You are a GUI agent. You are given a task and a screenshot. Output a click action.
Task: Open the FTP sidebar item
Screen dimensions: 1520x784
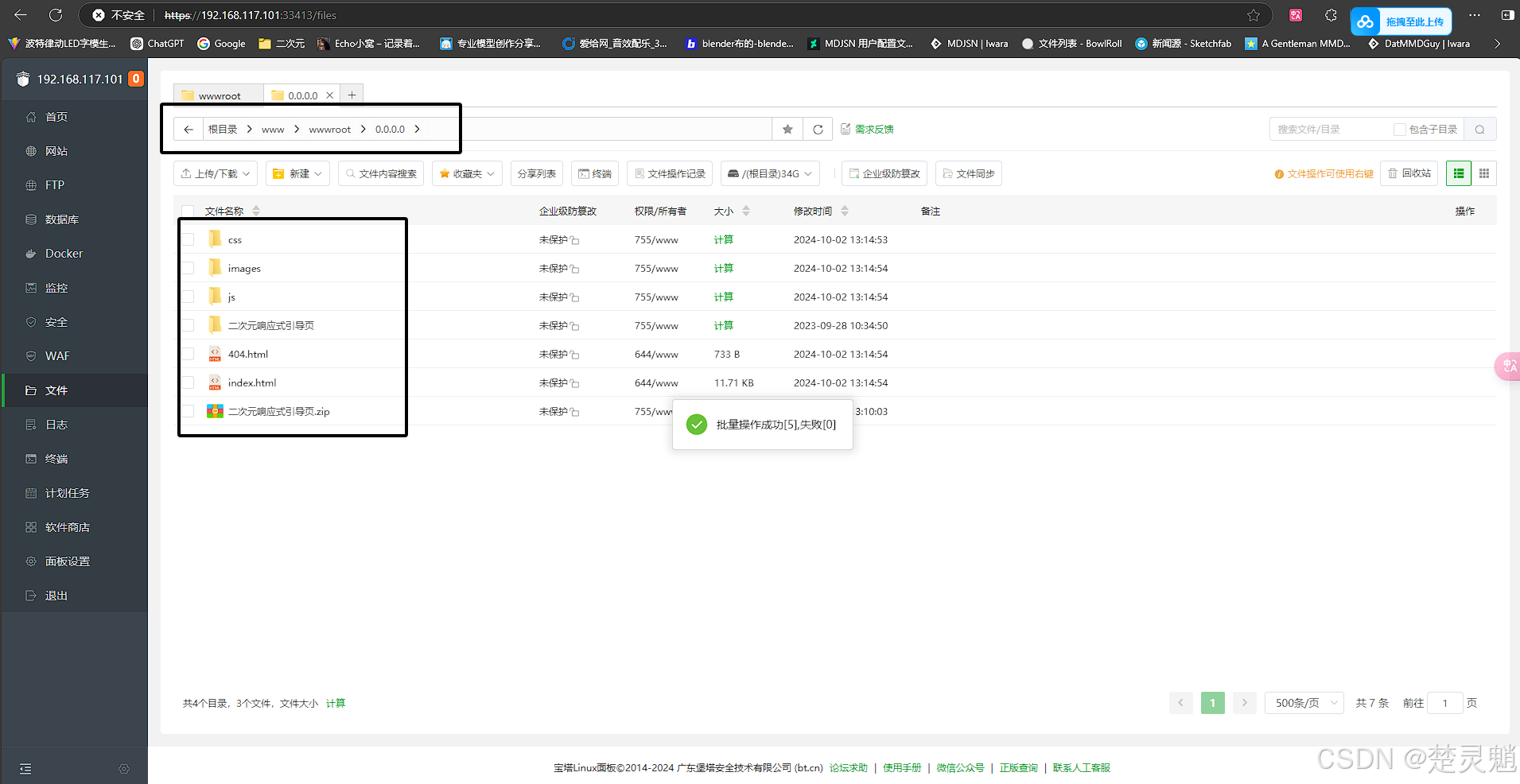[x=74, y=185]
